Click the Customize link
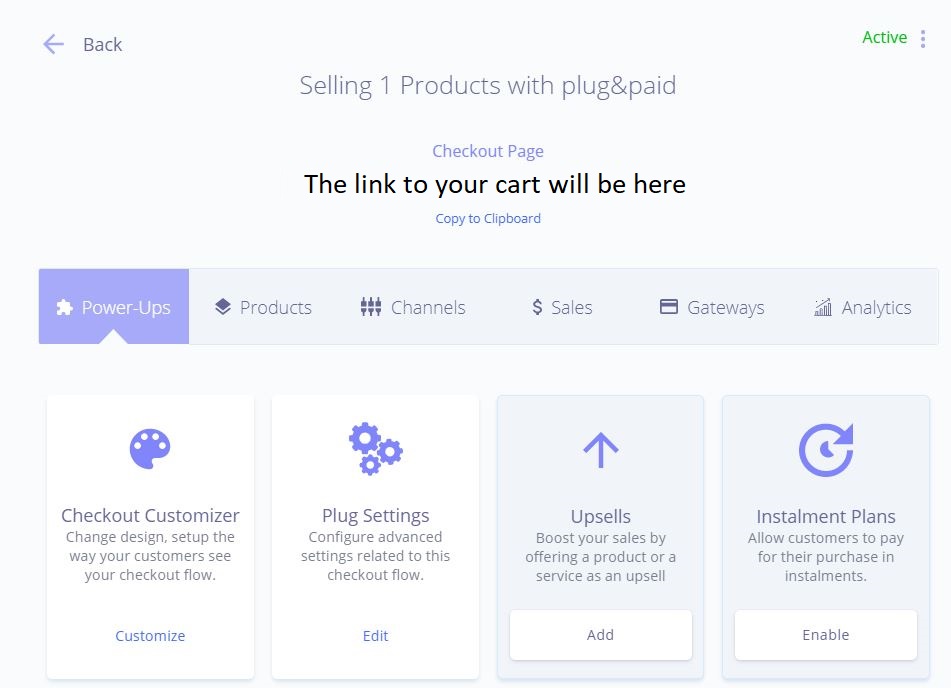The image size is (951, 688). tap(150, 636)
